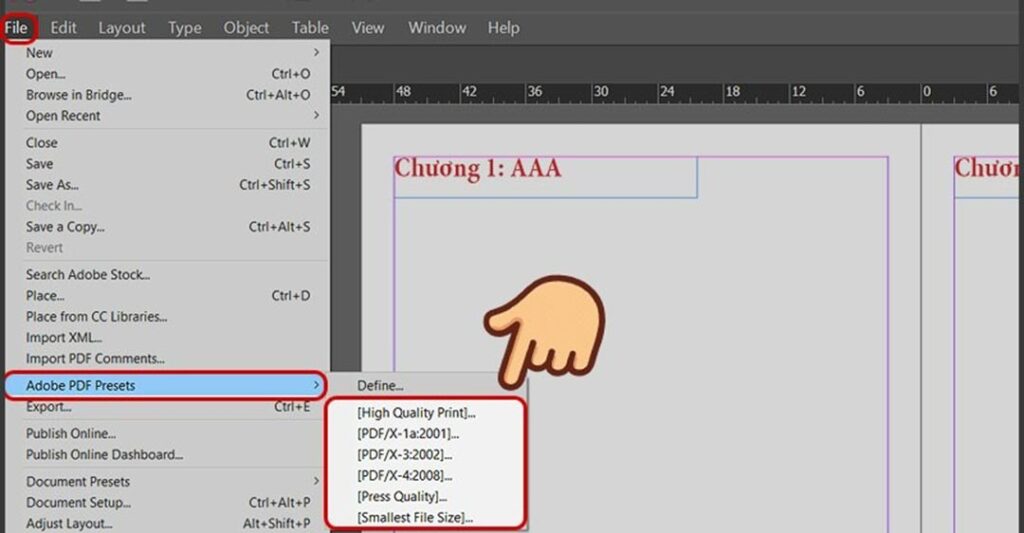Image resolution: width=1024 pixels, height=533 pixels.
Task: Select the [Smallest File Size]... preset
Action: click(427, 517)
